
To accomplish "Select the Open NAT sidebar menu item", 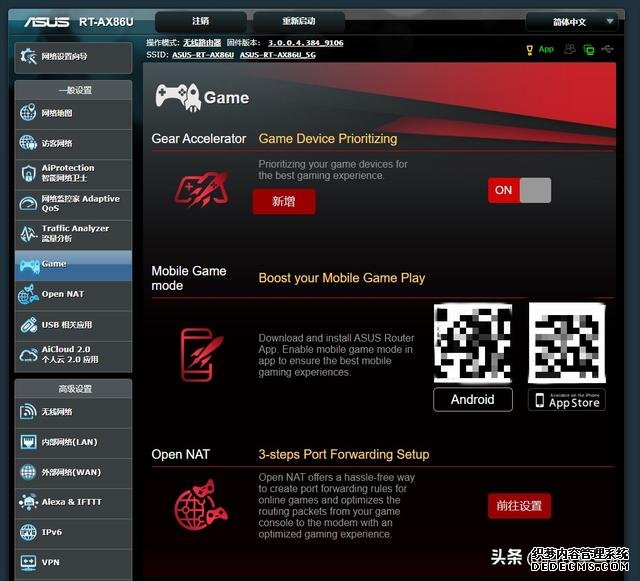I will (73, 294).
